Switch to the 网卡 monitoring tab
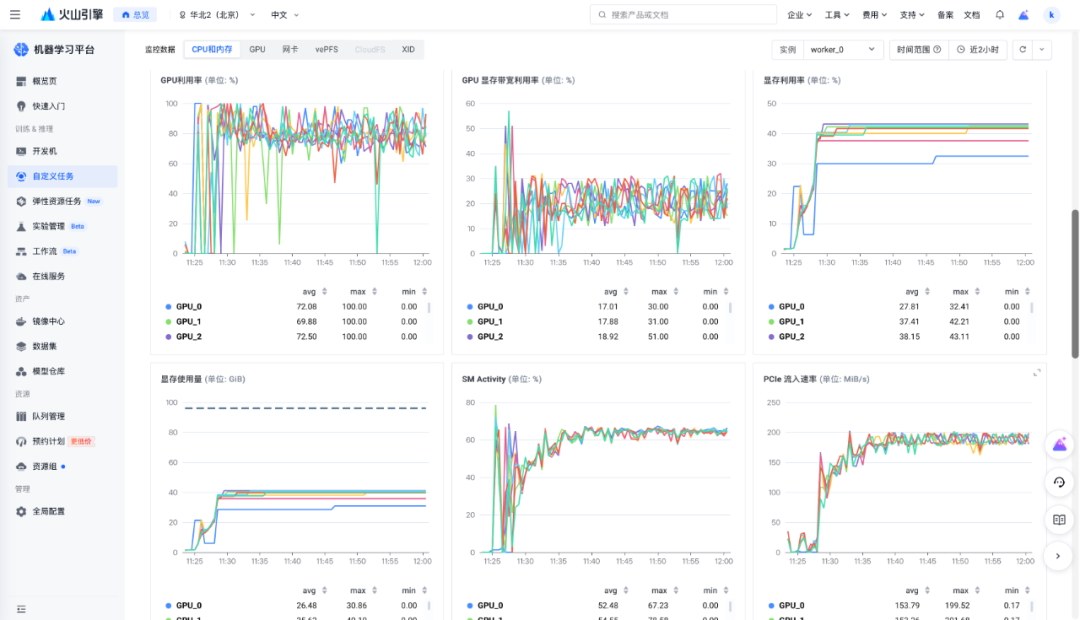 290,49
